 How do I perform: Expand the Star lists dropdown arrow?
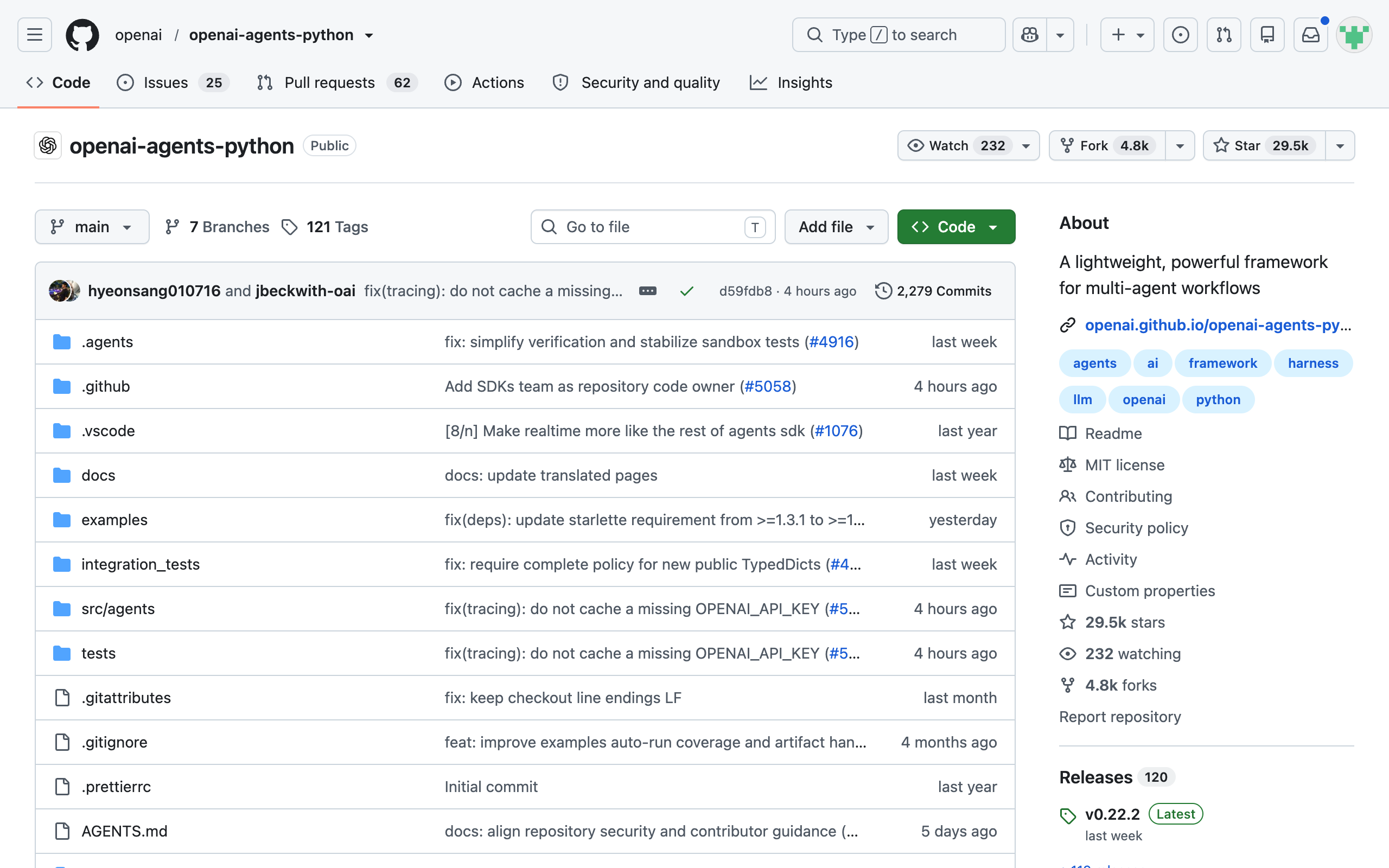coord(1340,146)
